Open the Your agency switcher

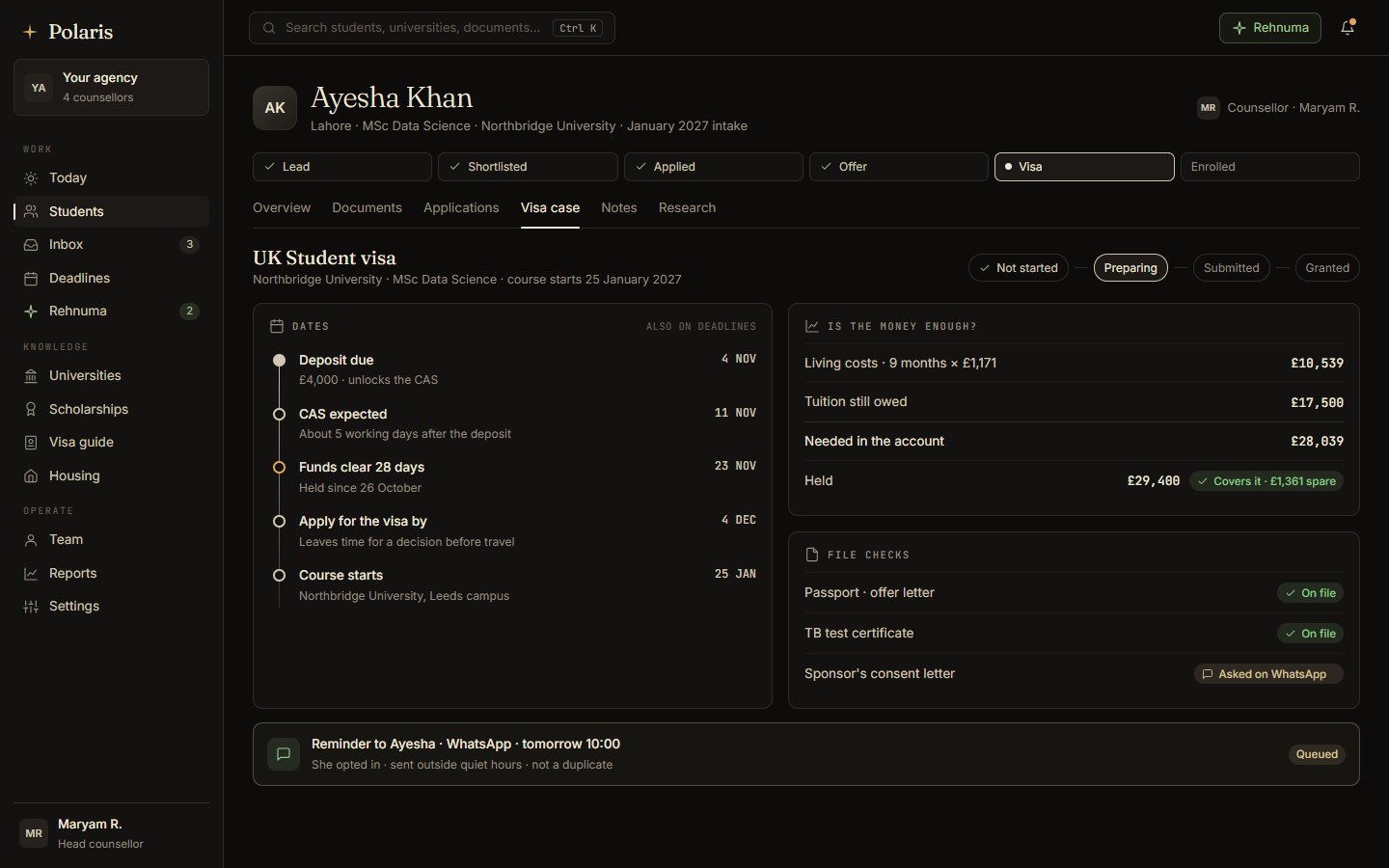pyautogui.click(x=111, y=88)
